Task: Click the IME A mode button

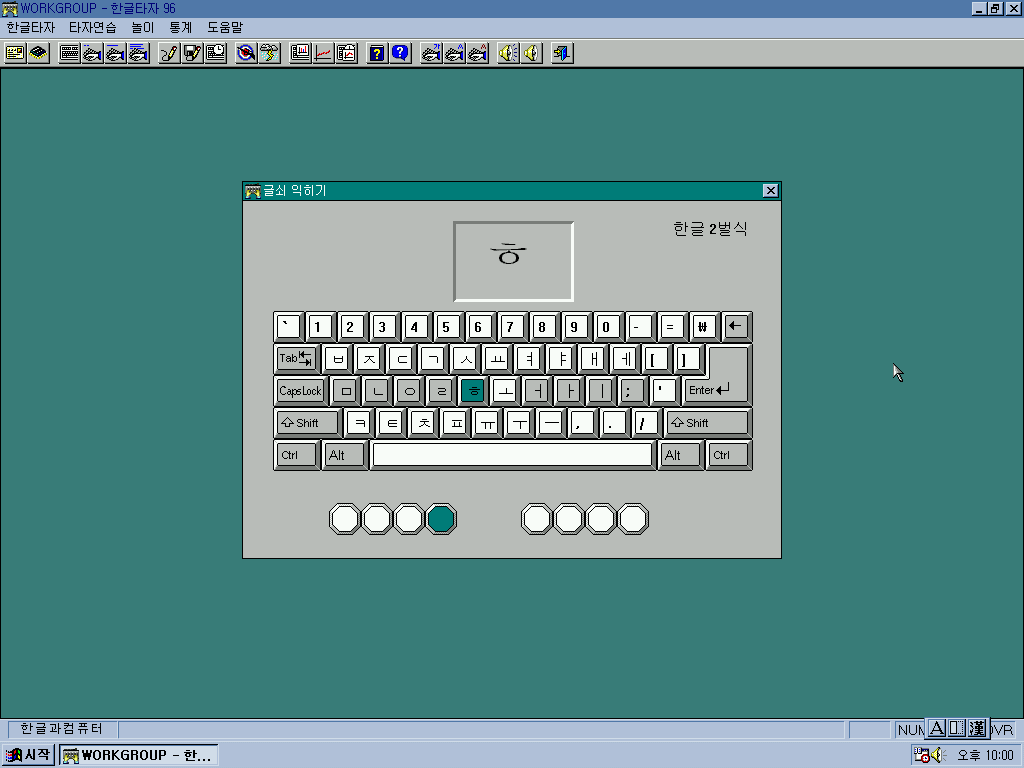Action: (x=936, y=728)
